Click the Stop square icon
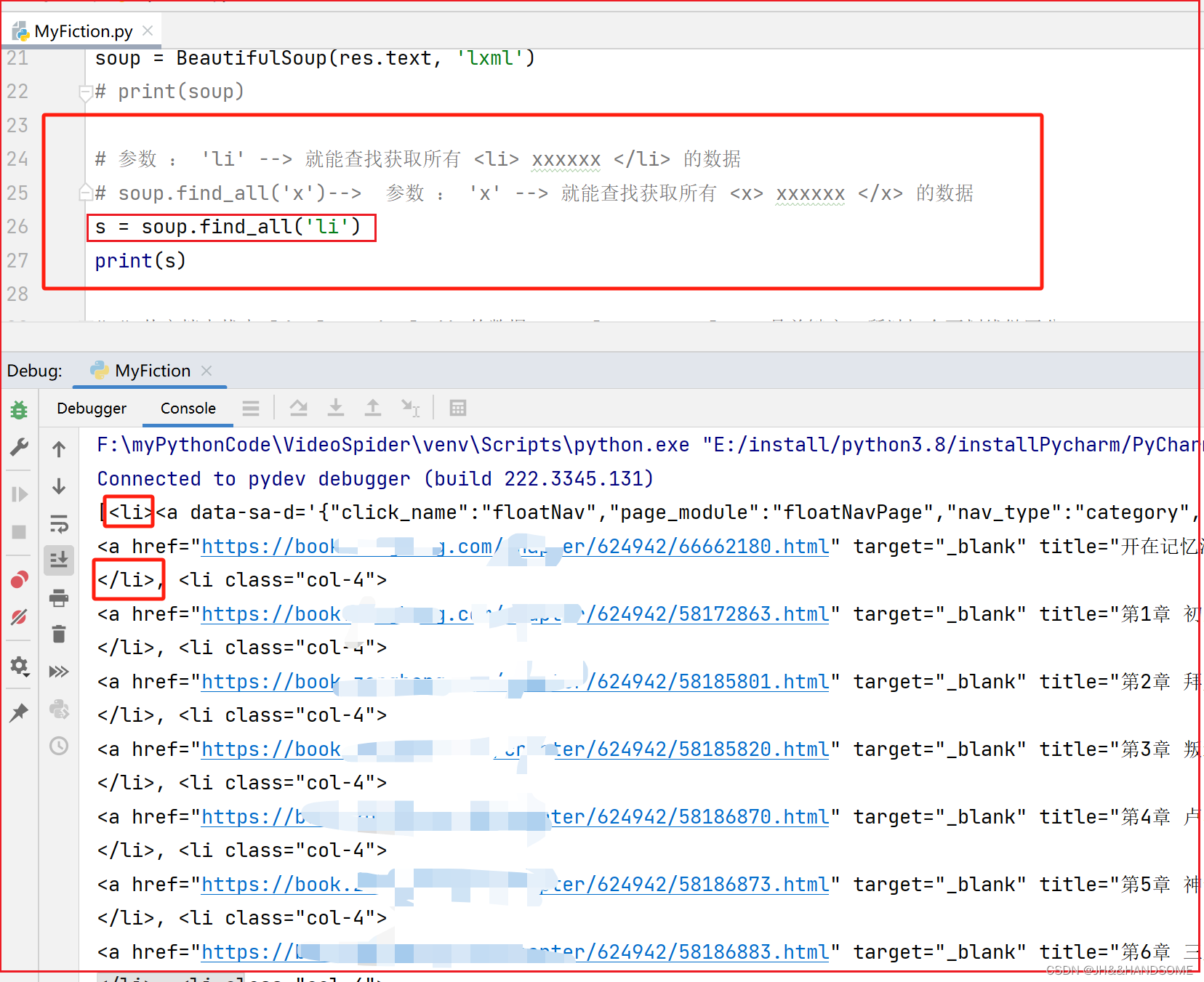The width and height of the screenshot is (1204, 982). point(19,532)
